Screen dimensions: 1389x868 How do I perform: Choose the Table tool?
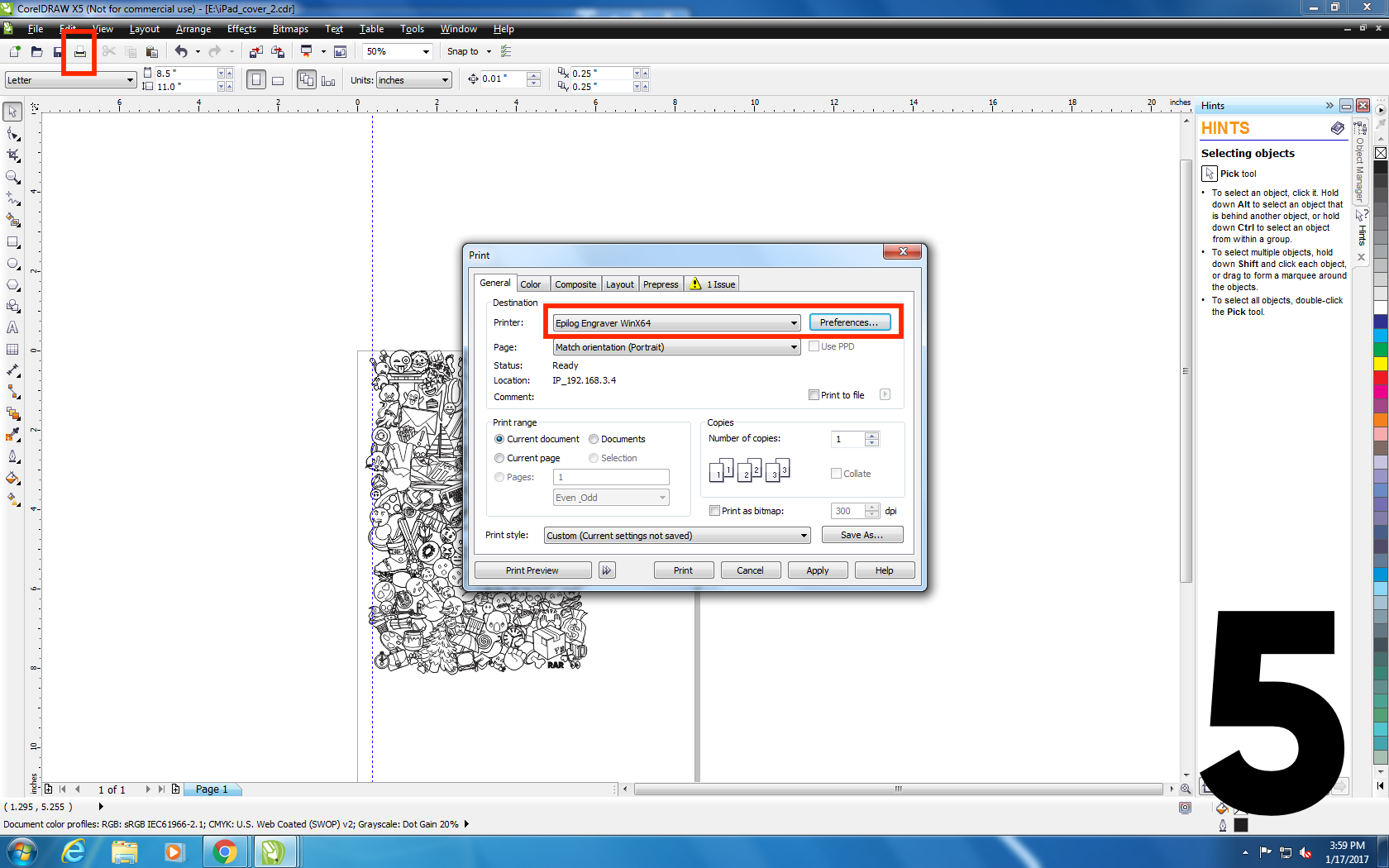(x=12, y=349)
